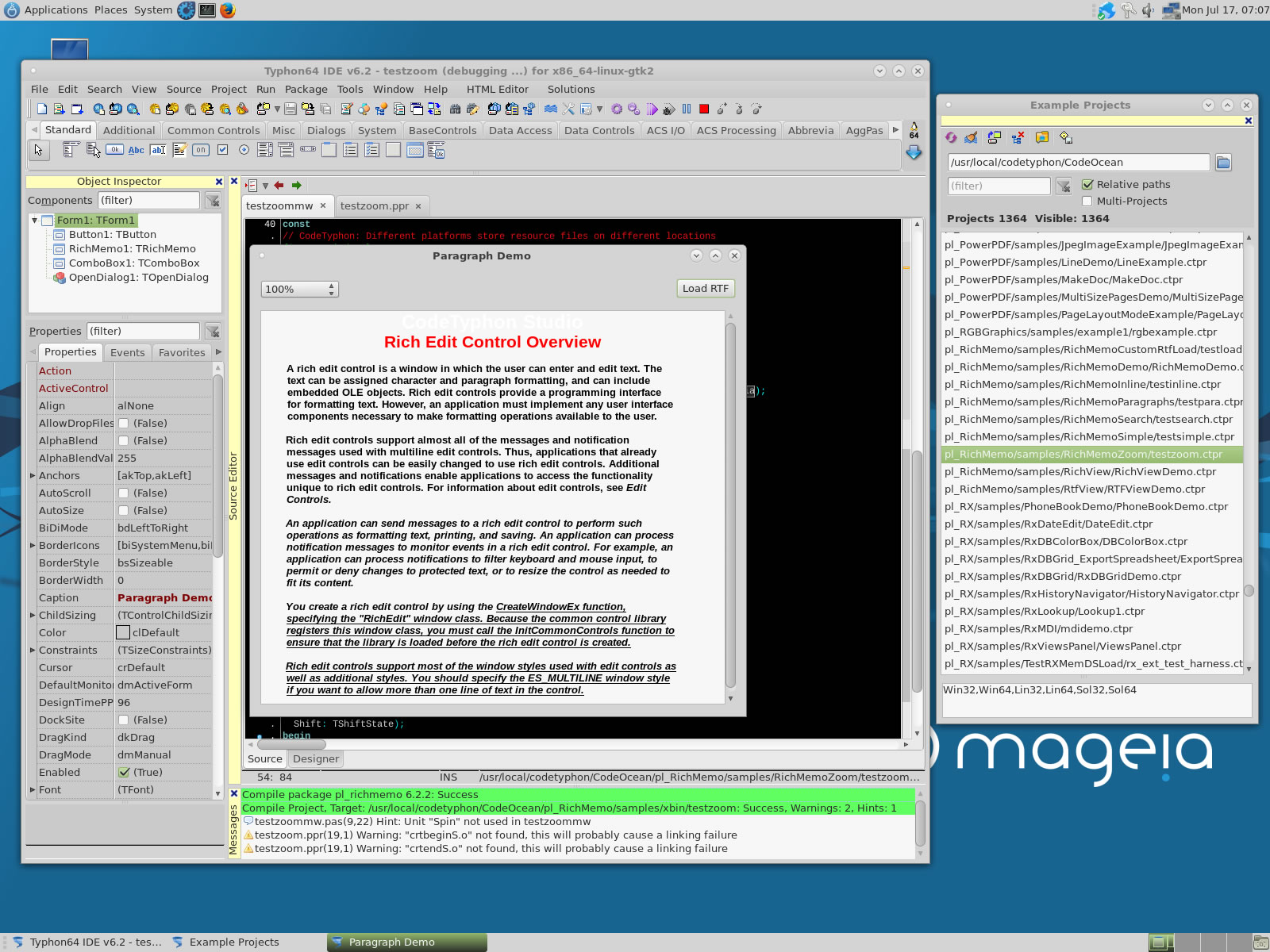Image resolution: width=1270 pixels, height=952 pixels.
Task: Click the blue down arrow icon under 64
Action: [x=914, y=152]
